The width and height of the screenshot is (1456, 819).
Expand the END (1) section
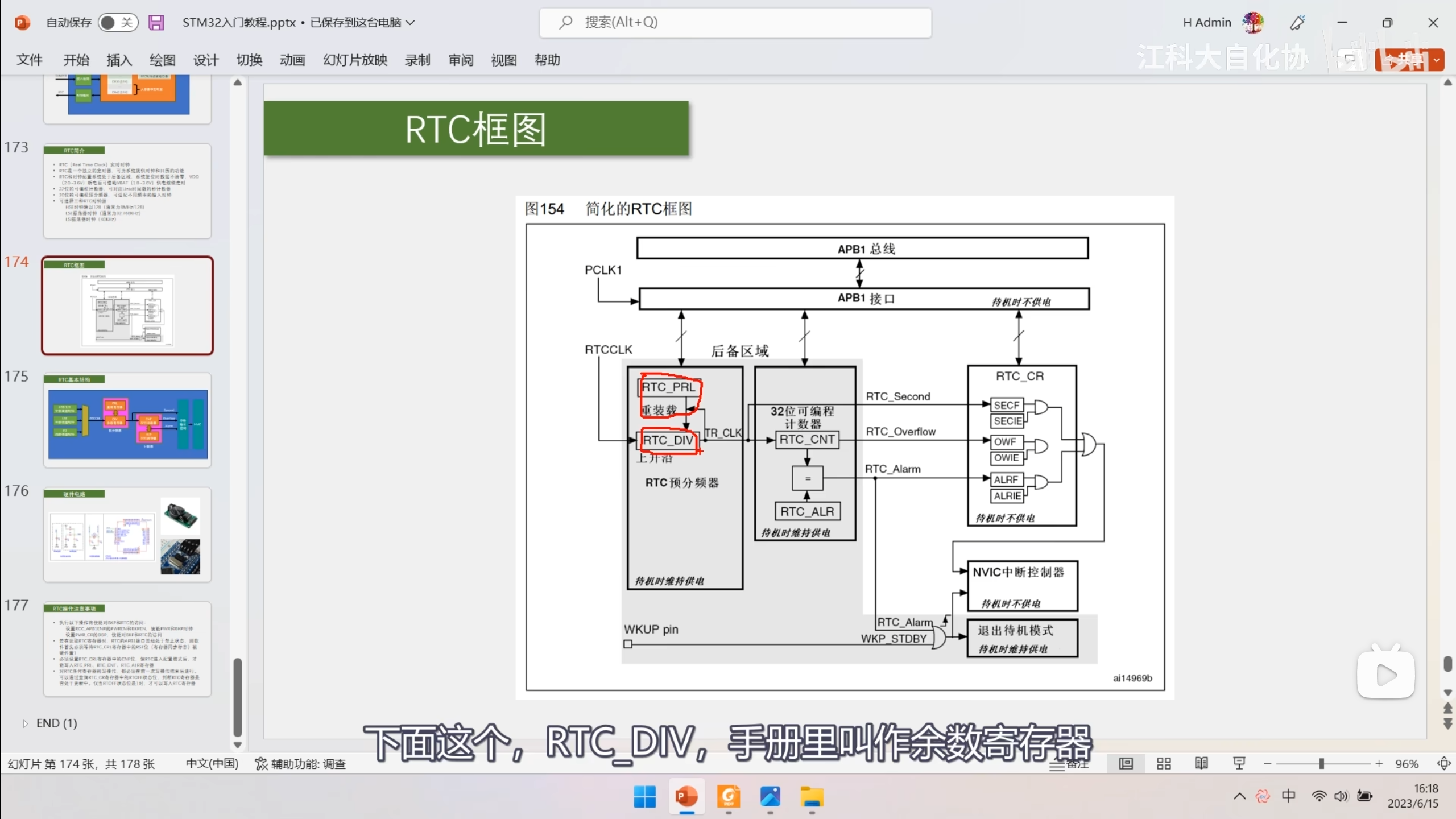coord(25,723)
